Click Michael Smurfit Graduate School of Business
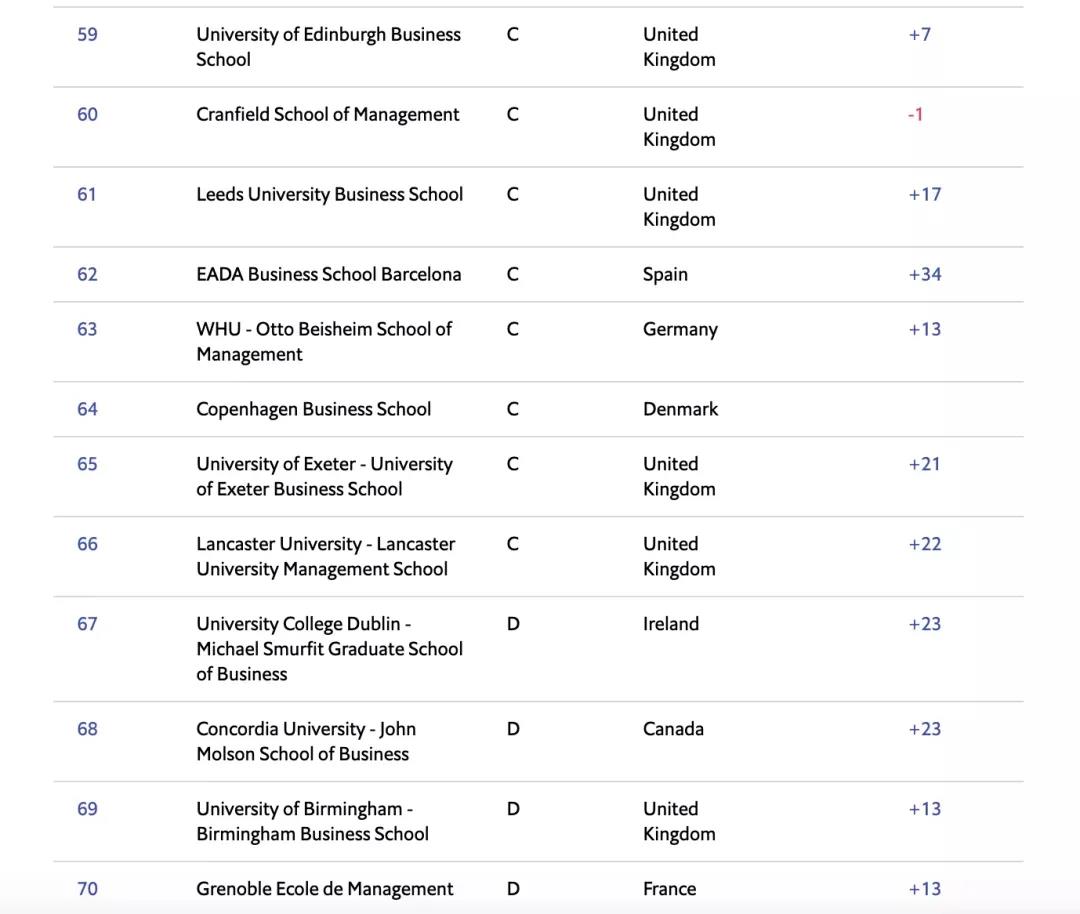This screenshot has width=1080, height=914. click(329, 649)
